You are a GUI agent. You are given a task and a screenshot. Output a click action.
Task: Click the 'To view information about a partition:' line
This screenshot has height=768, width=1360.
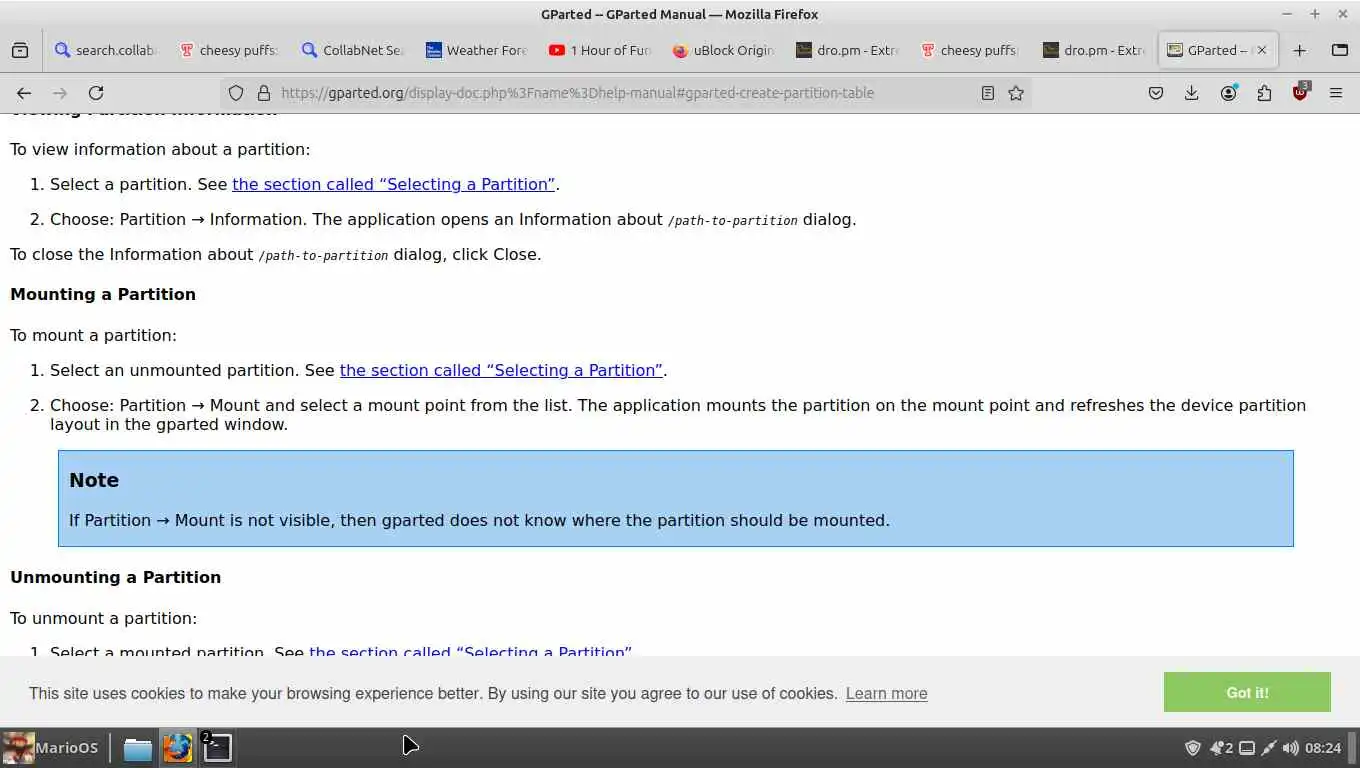(x=160, y=149)
